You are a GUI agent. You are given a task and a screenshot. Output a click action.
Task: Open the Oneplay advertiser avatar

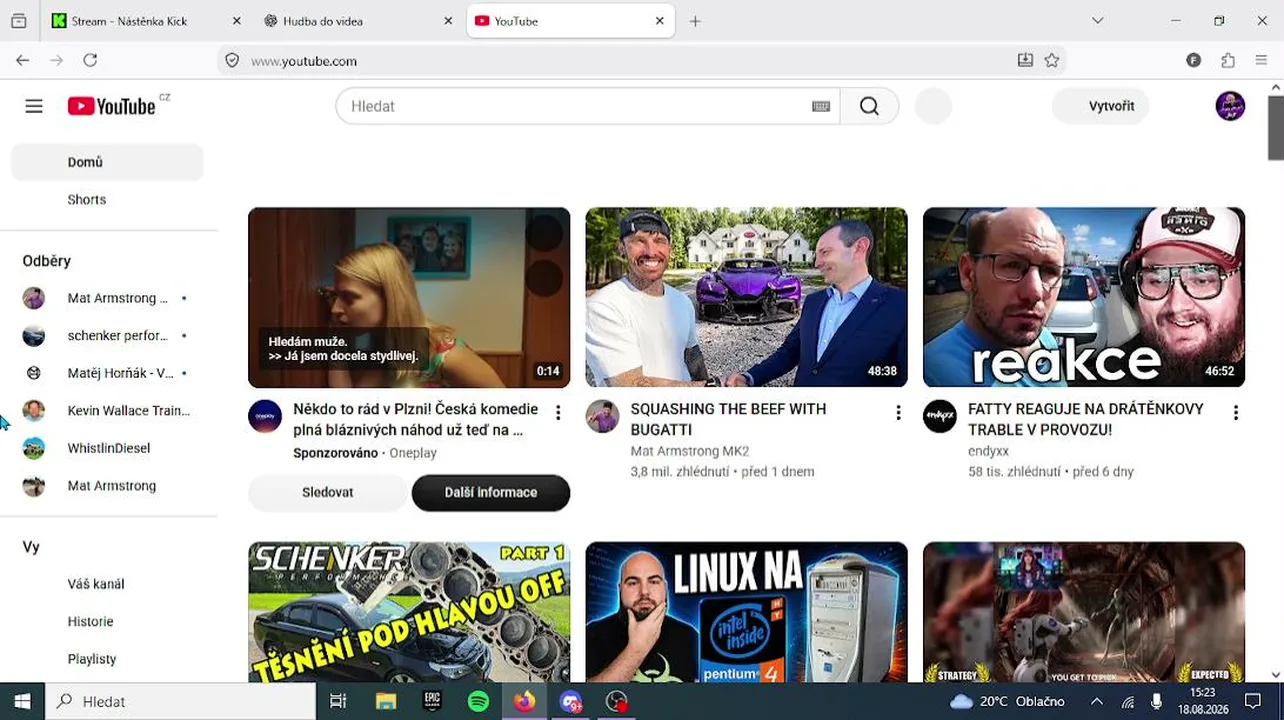click(x=265, y=416)
